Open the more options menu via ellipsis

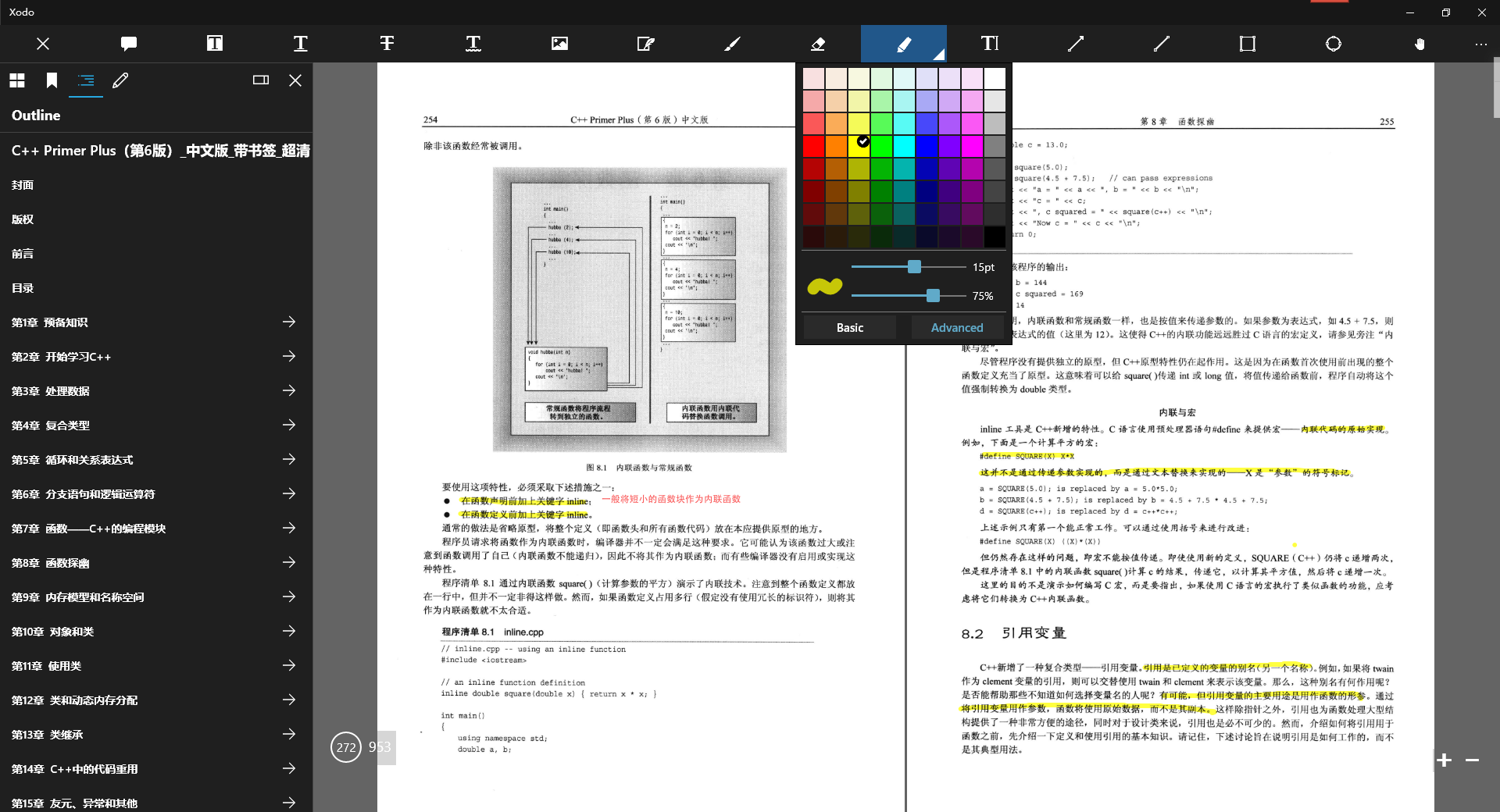(x=1480, y=44)
